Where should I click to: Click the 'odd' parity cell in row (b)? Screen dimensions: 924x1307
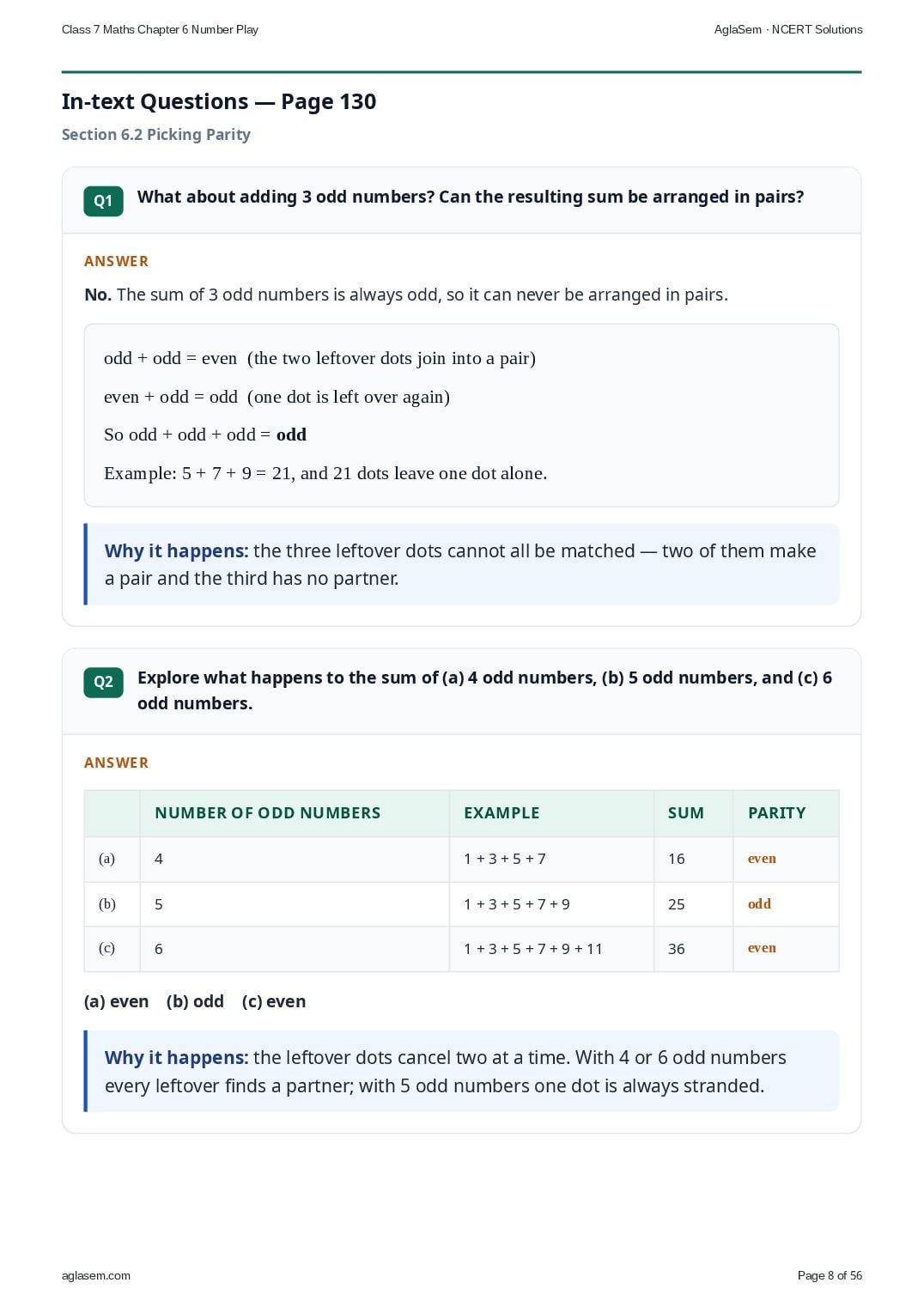tap(759, 903)
